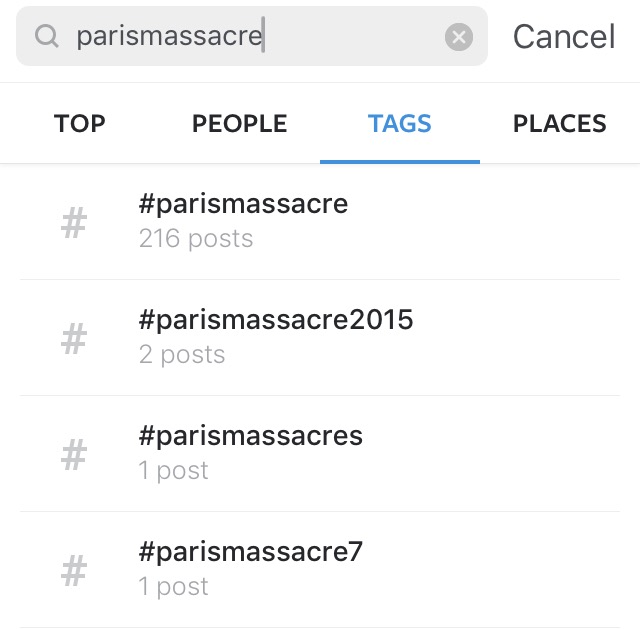Open the #parismassacre tag result
This screenshot has width=640, height=629.
coord(243,204)
